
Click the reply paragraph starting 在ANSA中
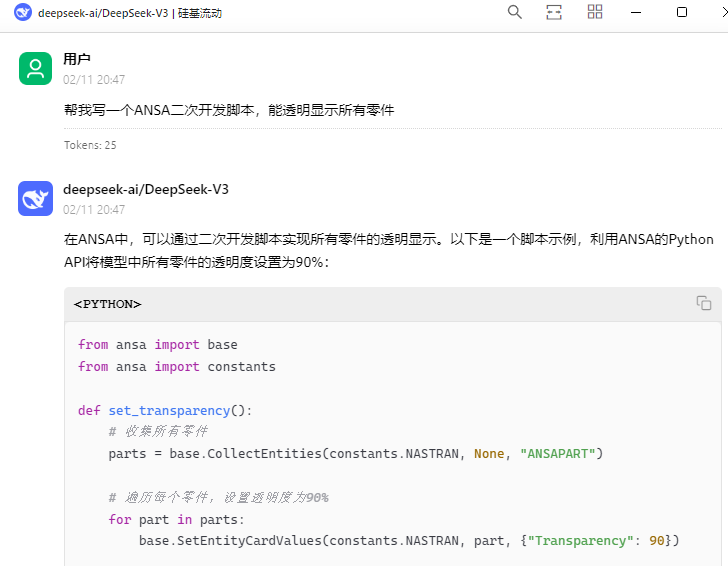(x=389, y=251)
